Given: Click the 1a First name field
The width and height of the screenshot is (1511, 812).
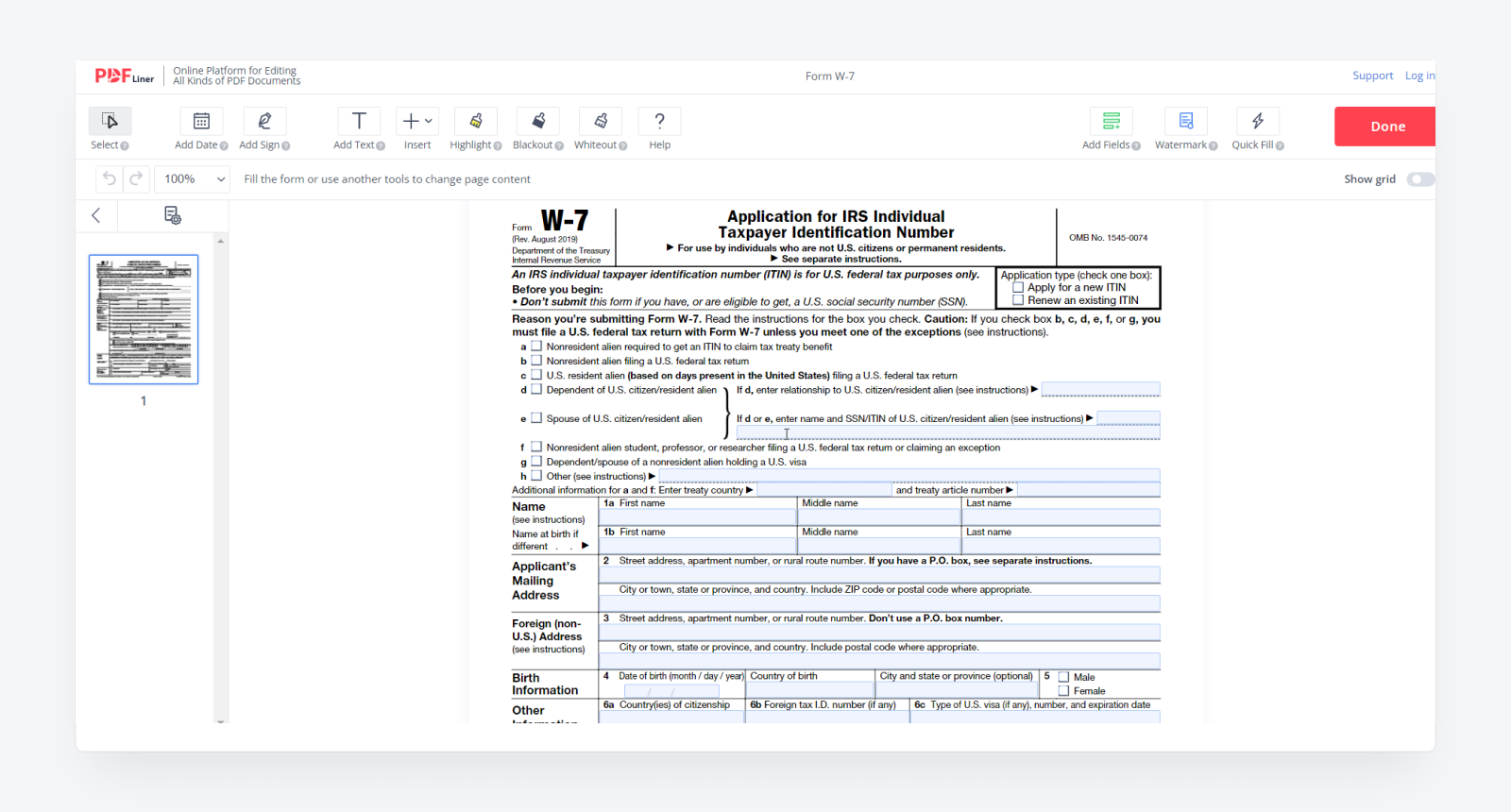Looking at the screenshot, I should click(x=698, y=517).
